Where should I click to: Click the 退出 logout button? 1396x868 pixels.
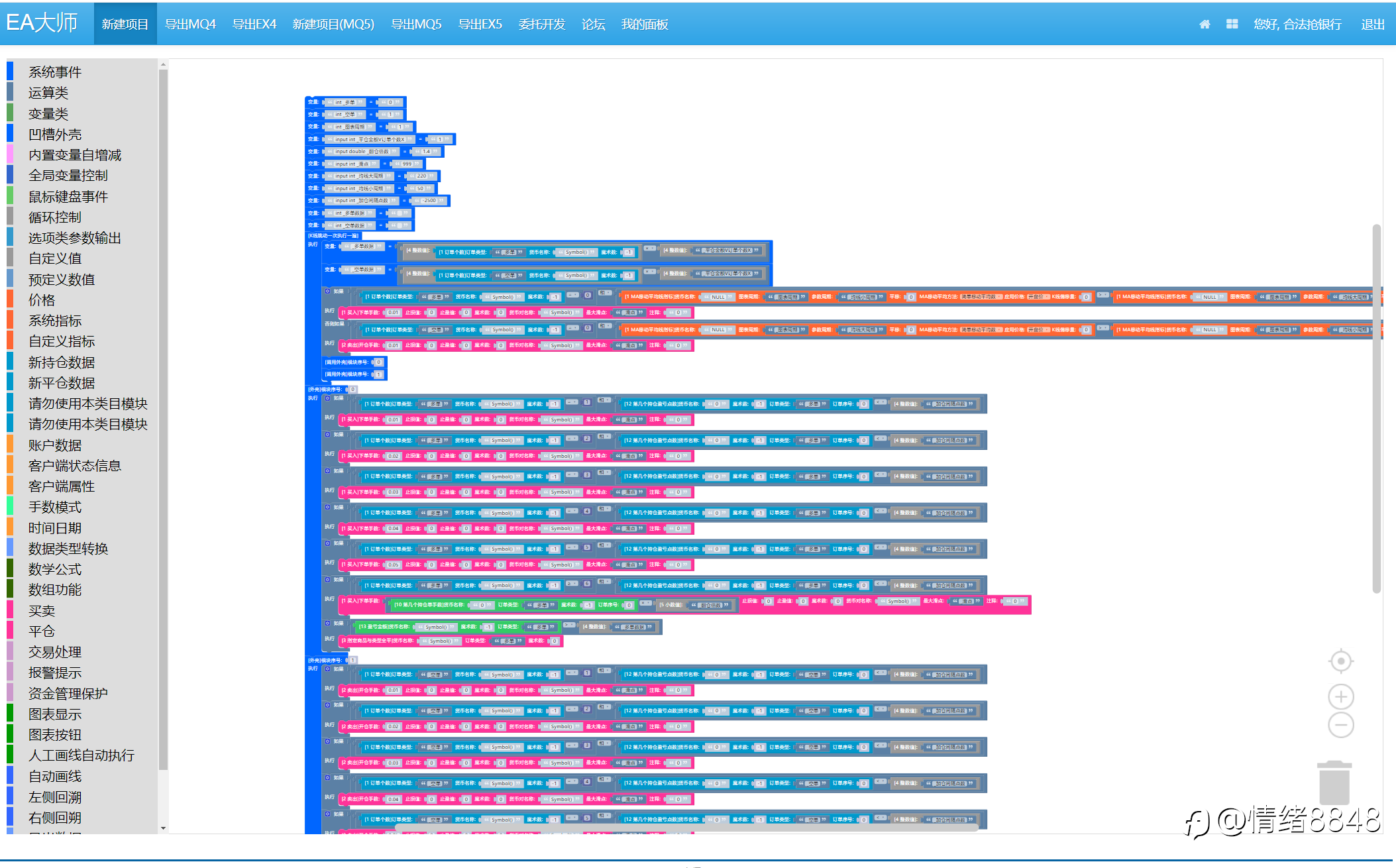coord(1373,25)
